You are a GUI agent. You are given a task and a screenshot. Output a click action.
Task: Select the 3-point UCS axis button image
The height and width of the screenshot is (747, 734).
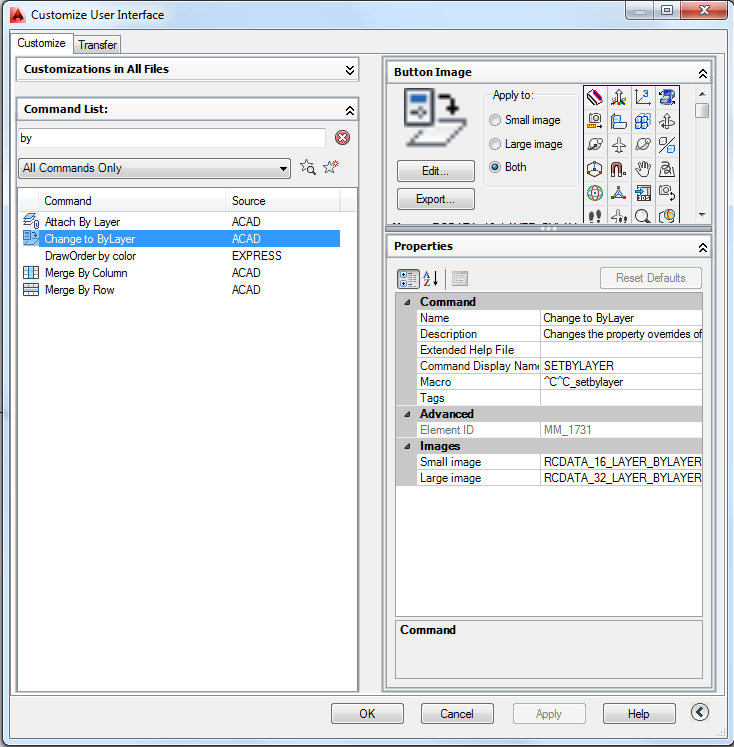643,98
